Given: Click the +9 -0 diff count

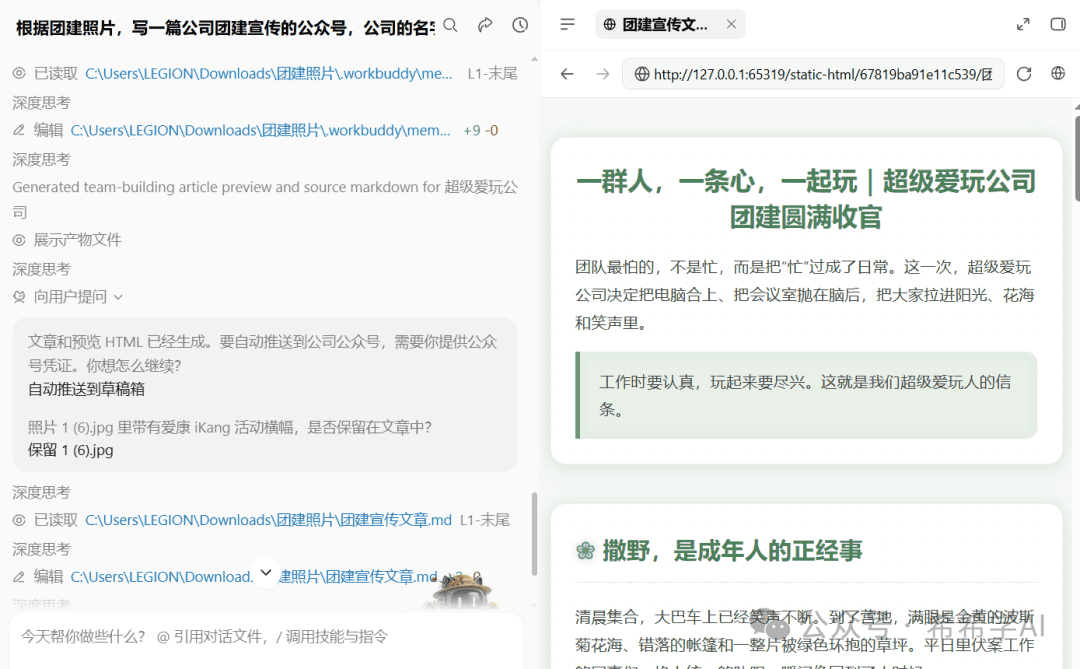Looking at the screenshot, I should click(x=481, y=130).
